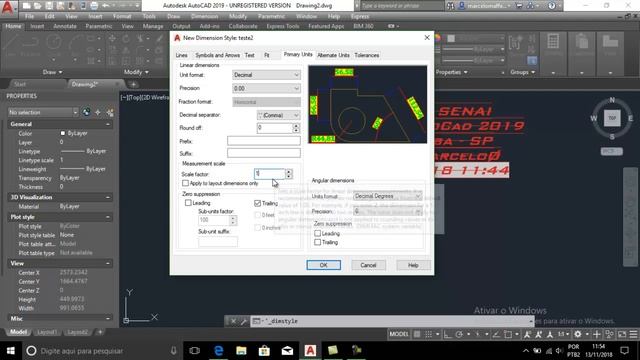Switch to the Lines tab
This screenshot has height=360, width=640.
(x=182, y=55)
